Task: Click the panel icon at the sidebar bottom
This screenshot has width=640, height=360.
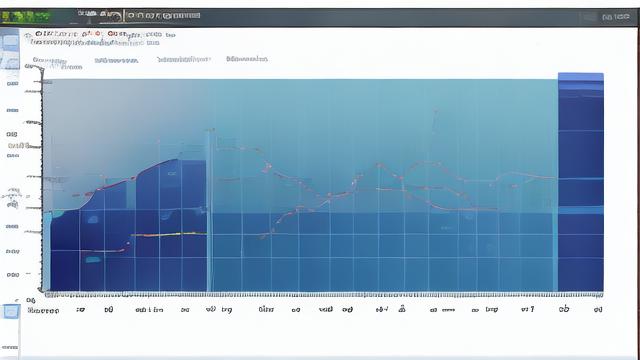Action: coord(10,312)
